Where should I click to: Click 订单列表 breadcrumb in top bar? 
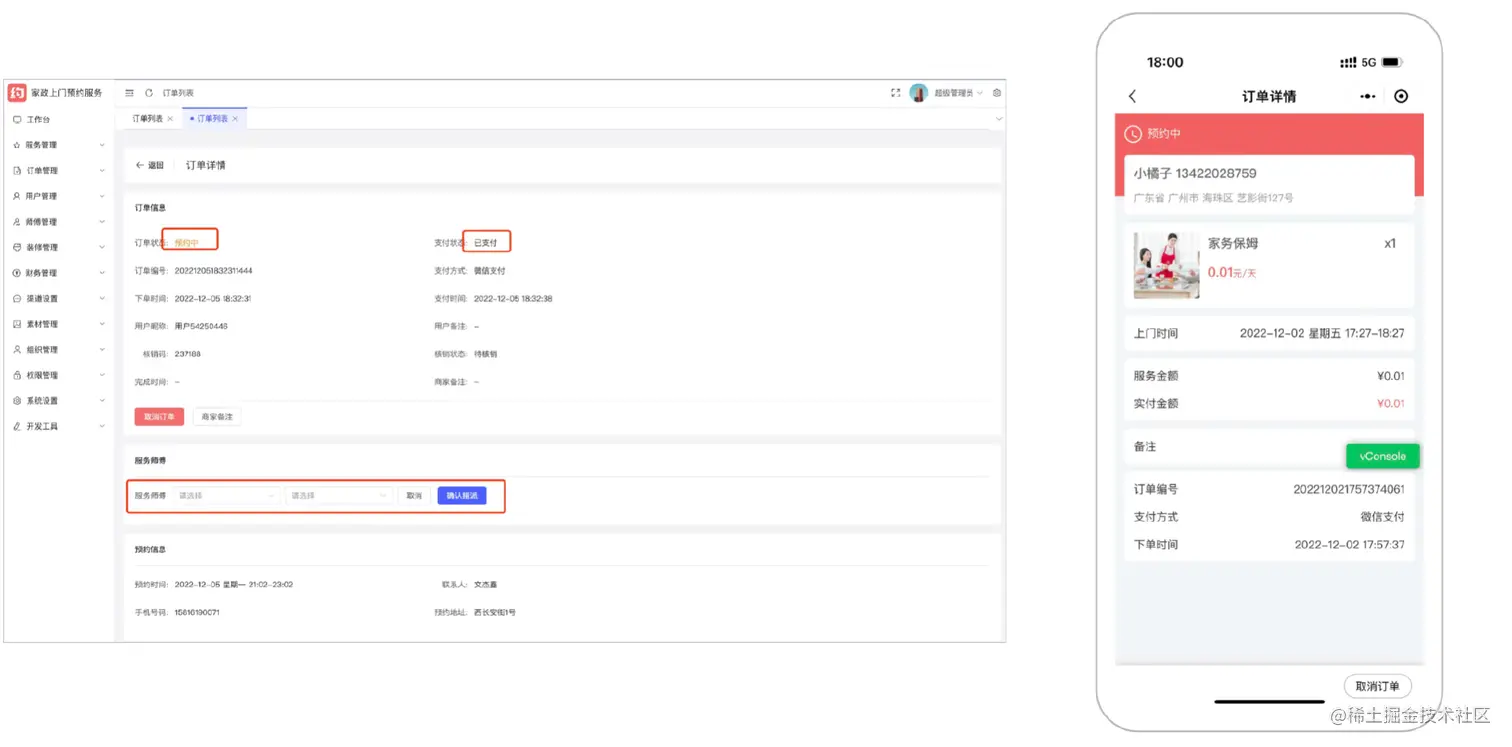point(178,93)
